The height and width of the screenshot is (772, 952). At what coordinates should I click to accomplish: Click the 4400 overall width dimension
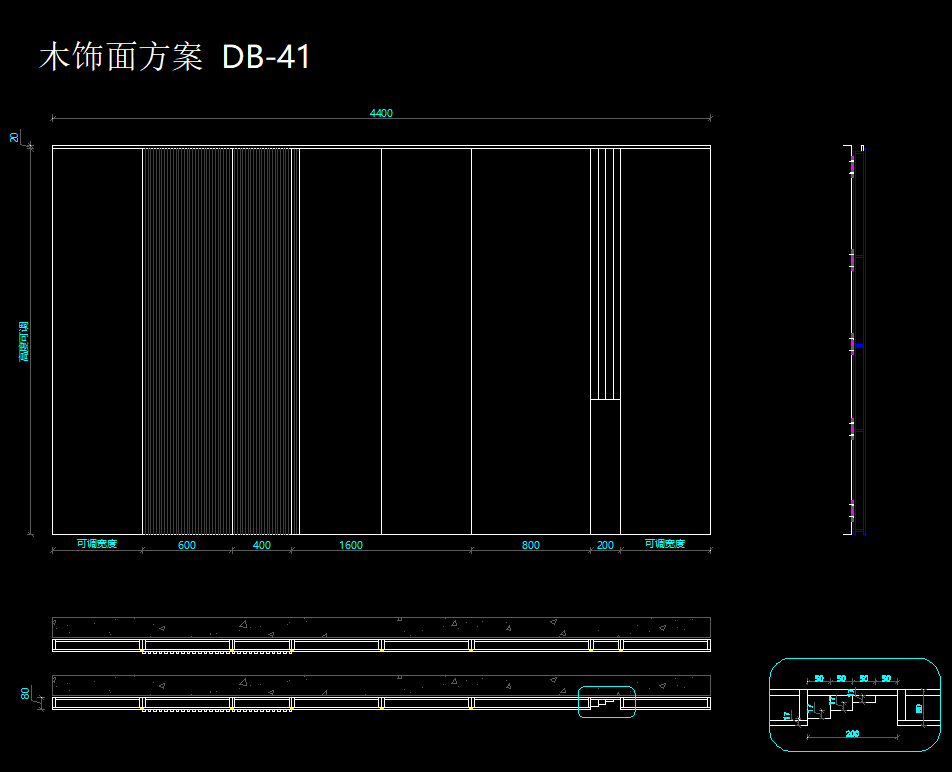tap(381, 113)
